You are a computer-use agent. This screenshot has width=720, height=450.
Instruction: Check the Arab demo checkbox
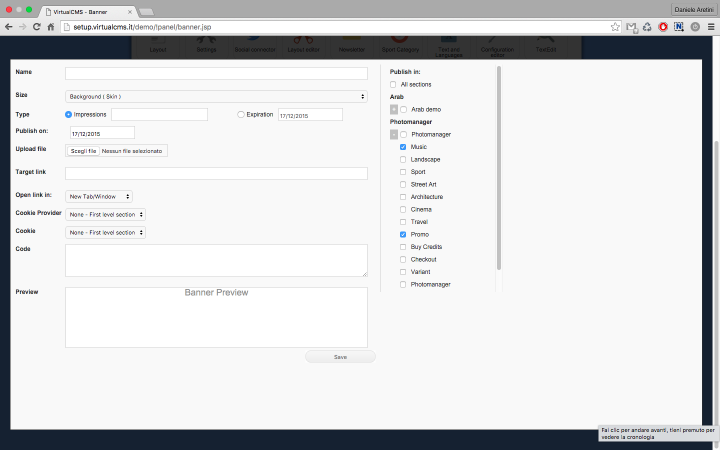tap(403, 109)
